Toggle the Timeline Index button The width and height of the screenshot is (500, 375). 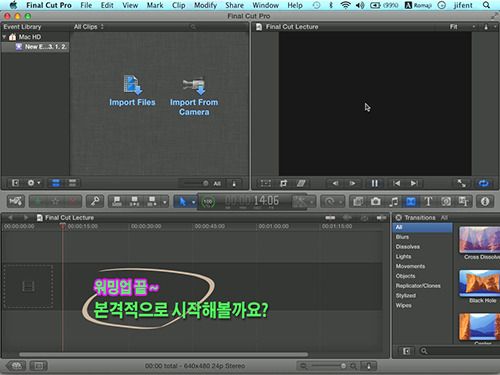[39, 366]
